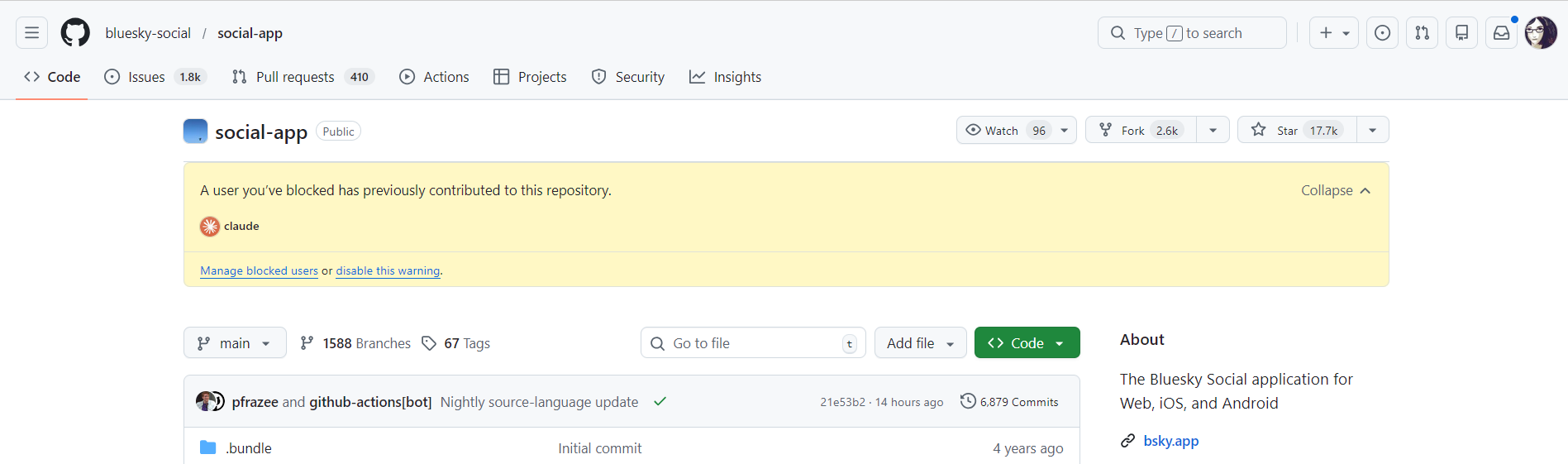Open the .bundle folder
This screenshot has width=1568, height=464.
click(x=248, y=448)
